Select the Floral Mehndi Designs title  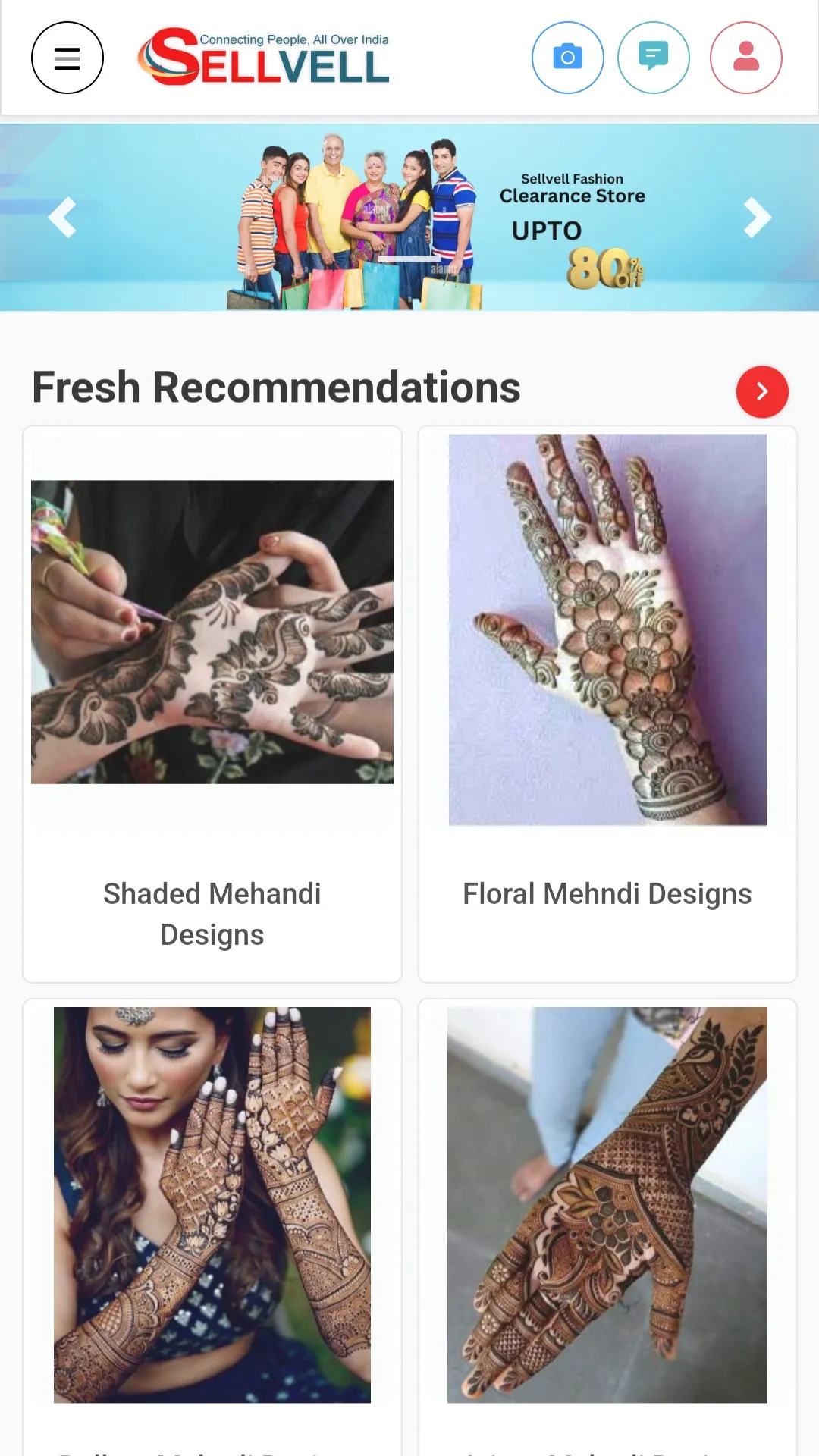click(607, 894)
